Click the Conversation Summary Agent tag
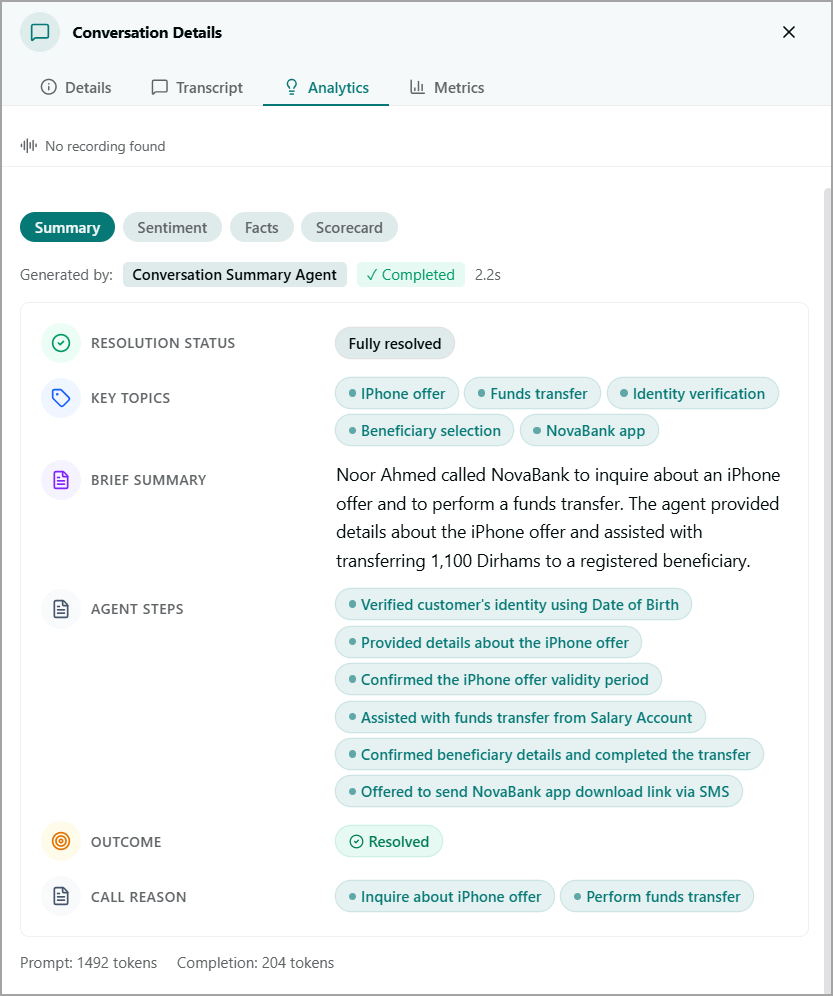 [x=234, y=274]
